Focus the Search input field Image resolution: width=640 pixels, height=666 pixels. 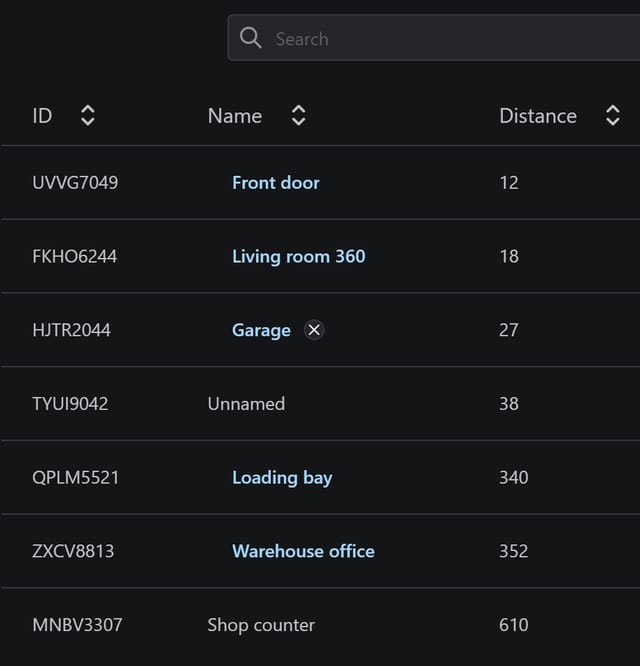pos(434,38)
